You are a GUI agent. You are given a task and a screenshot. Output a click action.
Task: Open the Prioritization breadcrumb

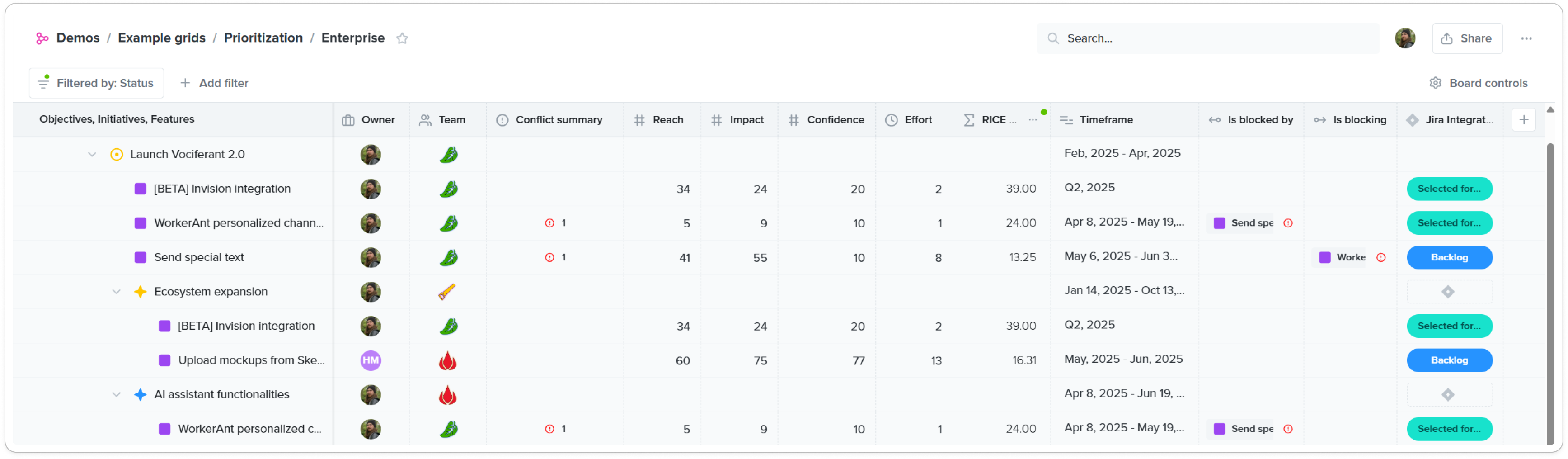(x=263, y=38)
